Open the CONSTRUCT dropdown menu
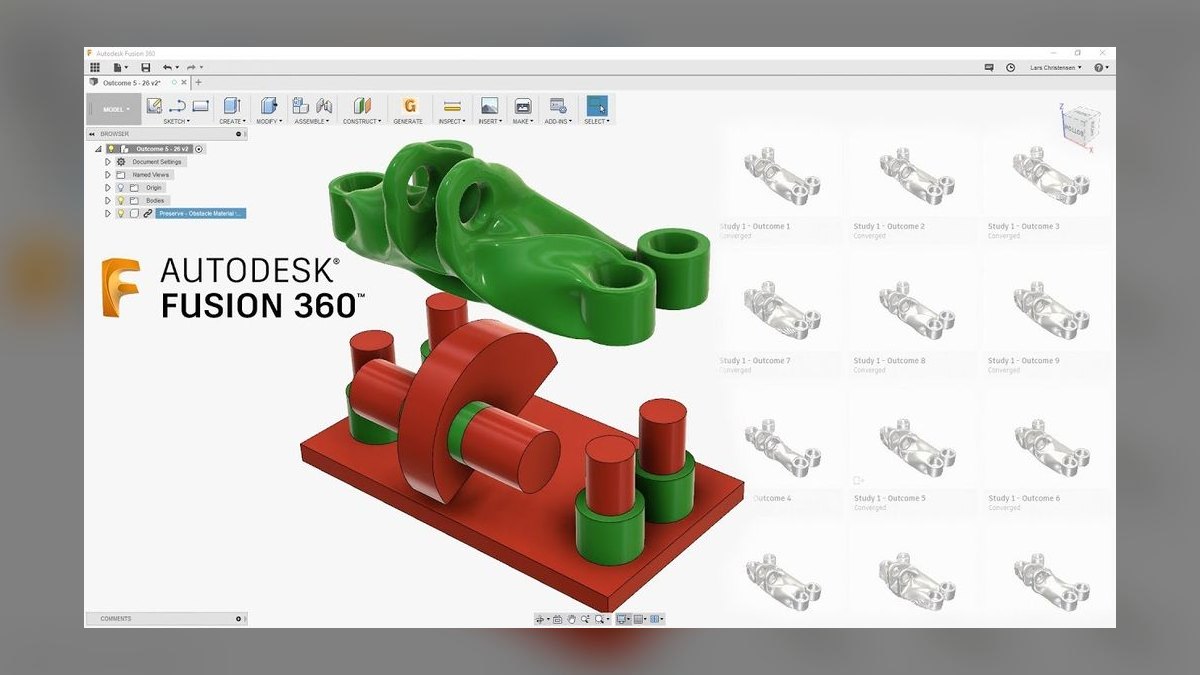This screenshot has height=675, width=1200. coord(362,121)
